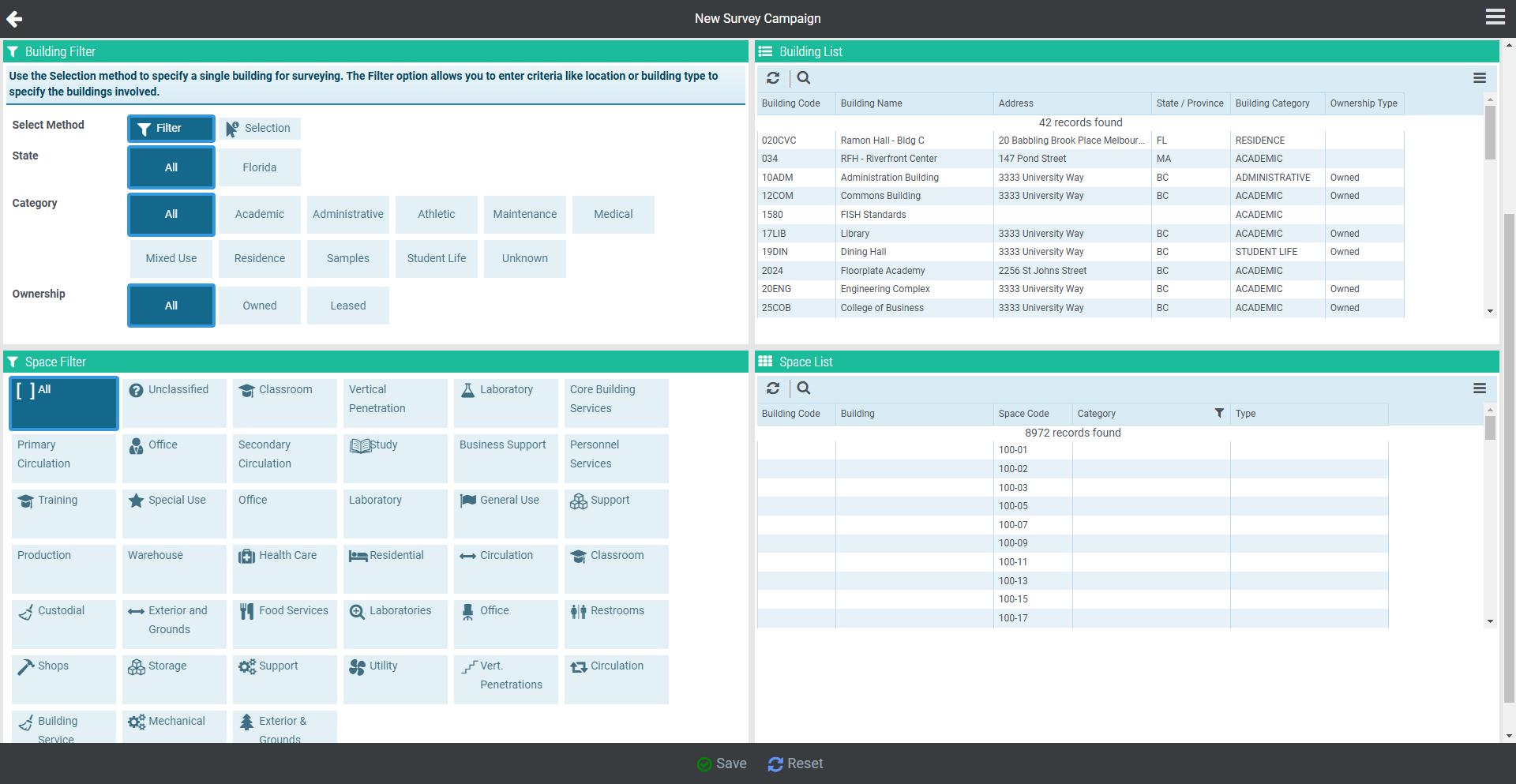
Task: Select the Mechanical gears tile
Action: (x=174, y=726)
